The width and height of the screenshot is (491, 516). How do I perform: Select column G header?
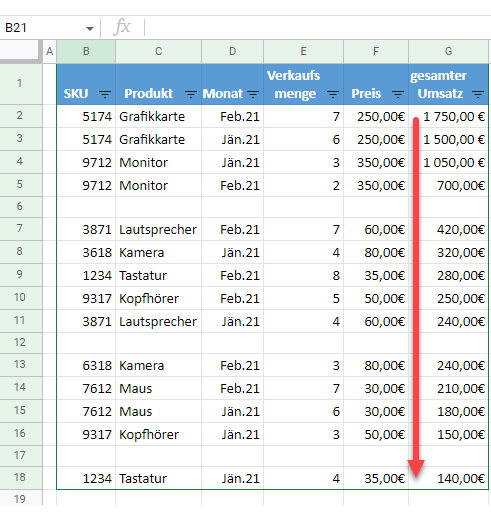pyautogui.click(x=448, y=51)
